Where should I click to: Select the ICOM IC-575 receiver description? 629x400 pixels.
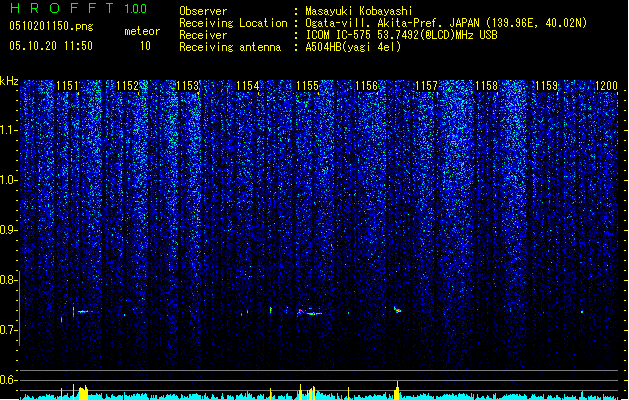pyautogui.click(x=401, y=35)
